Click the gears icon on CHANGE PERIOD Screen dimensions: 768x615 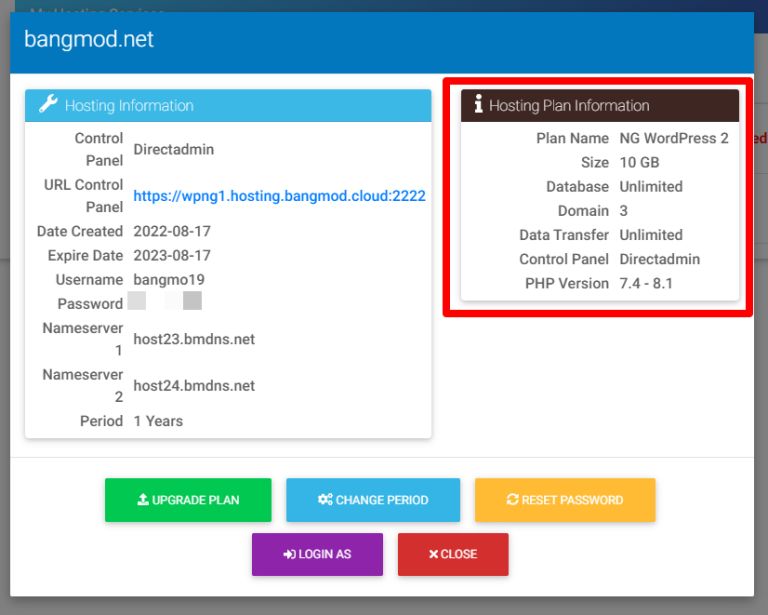(325, 499)
